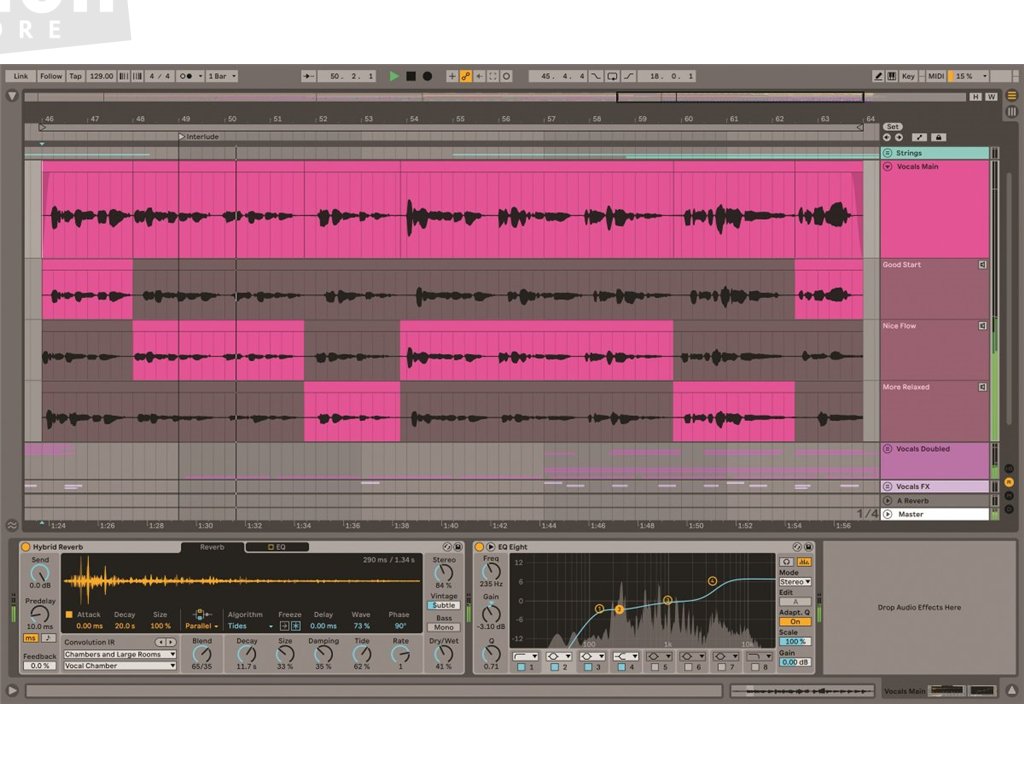Click the Stop button in transport
This screenshot has width=1024, height=768.
tap(411, 76)
